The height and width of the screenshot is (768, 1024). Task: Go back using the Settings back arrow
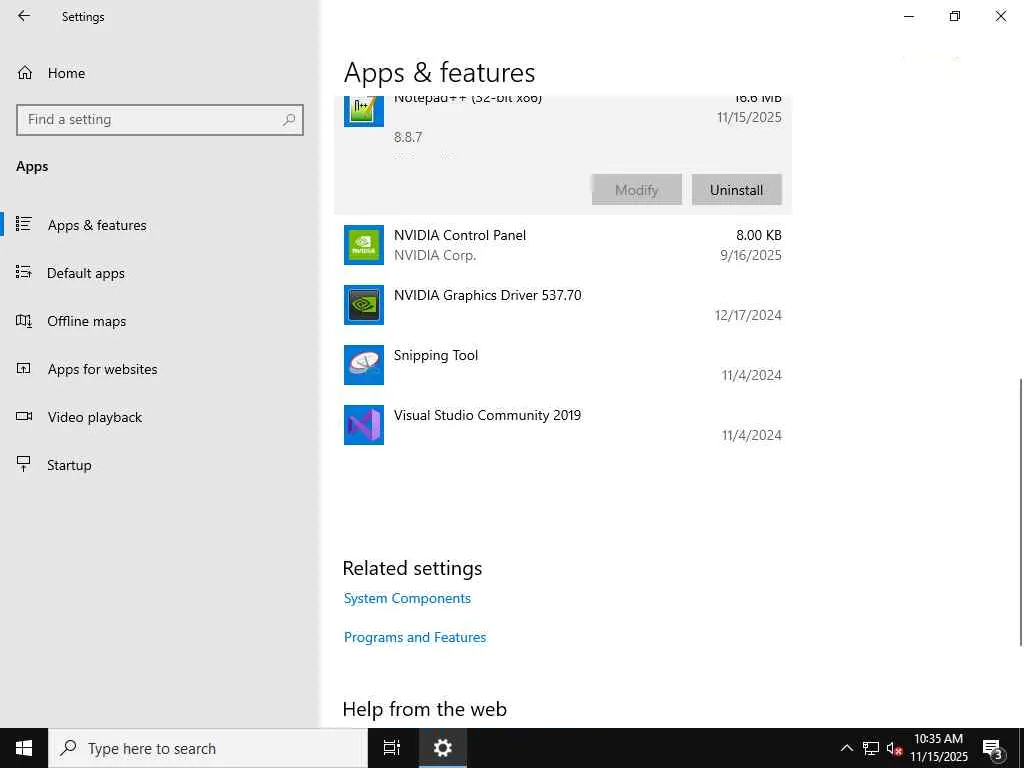[24, 16]
